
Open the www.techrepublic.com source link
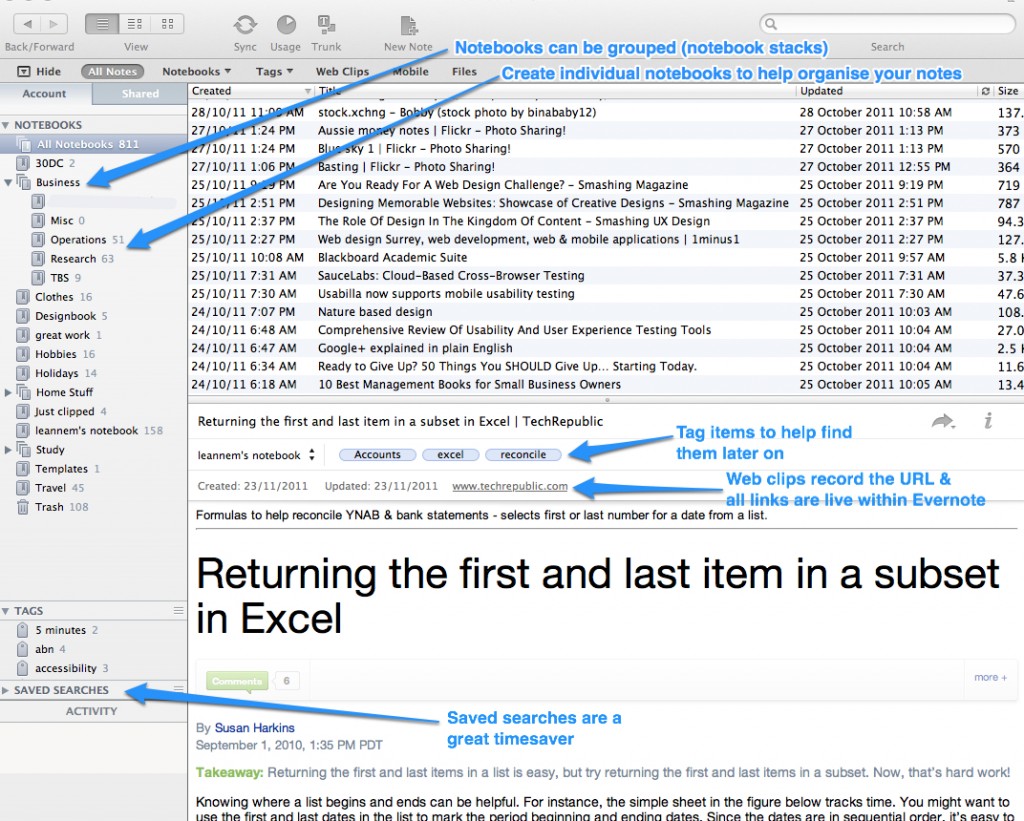point(509,486)
